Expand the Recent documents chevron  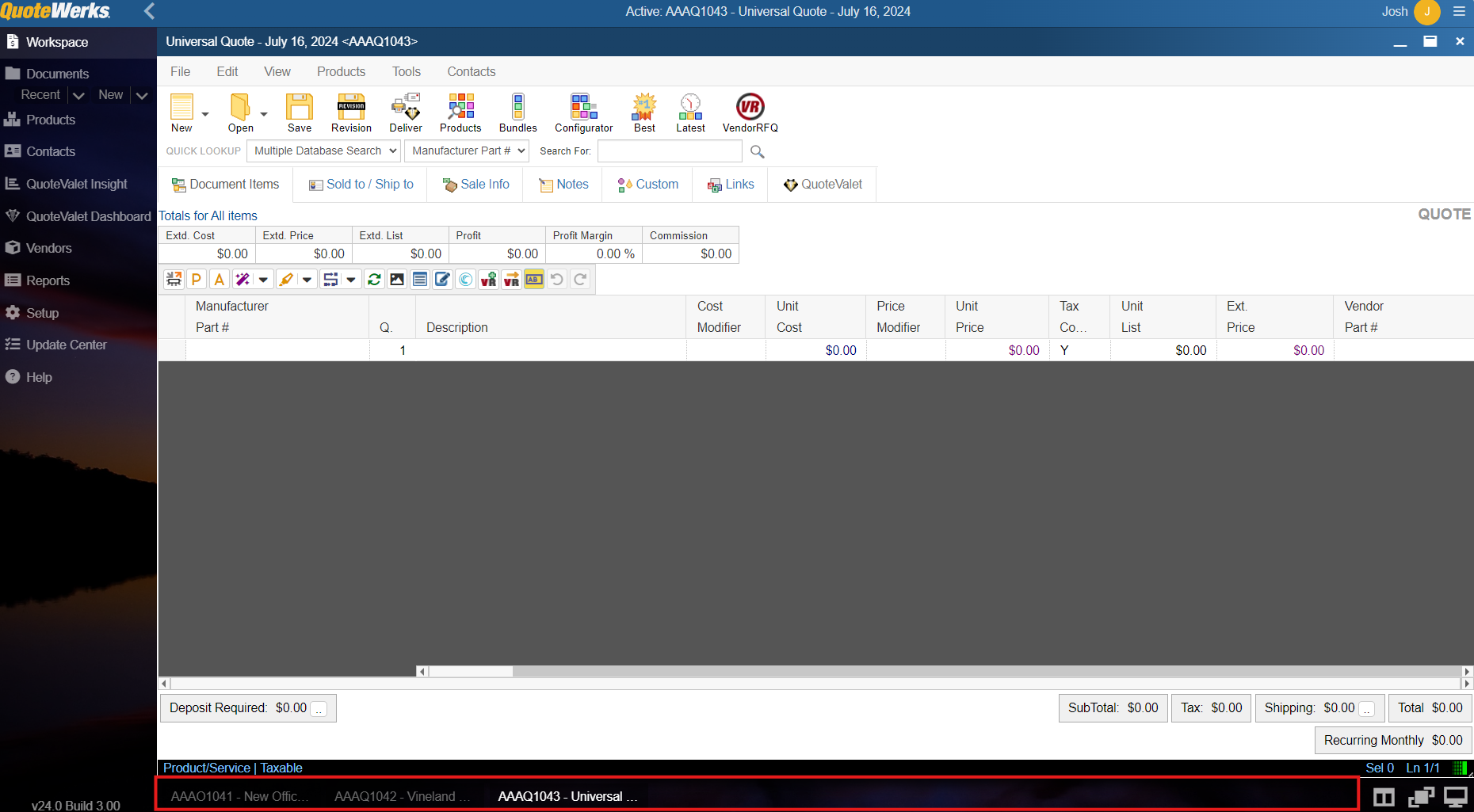coord(78,95)
